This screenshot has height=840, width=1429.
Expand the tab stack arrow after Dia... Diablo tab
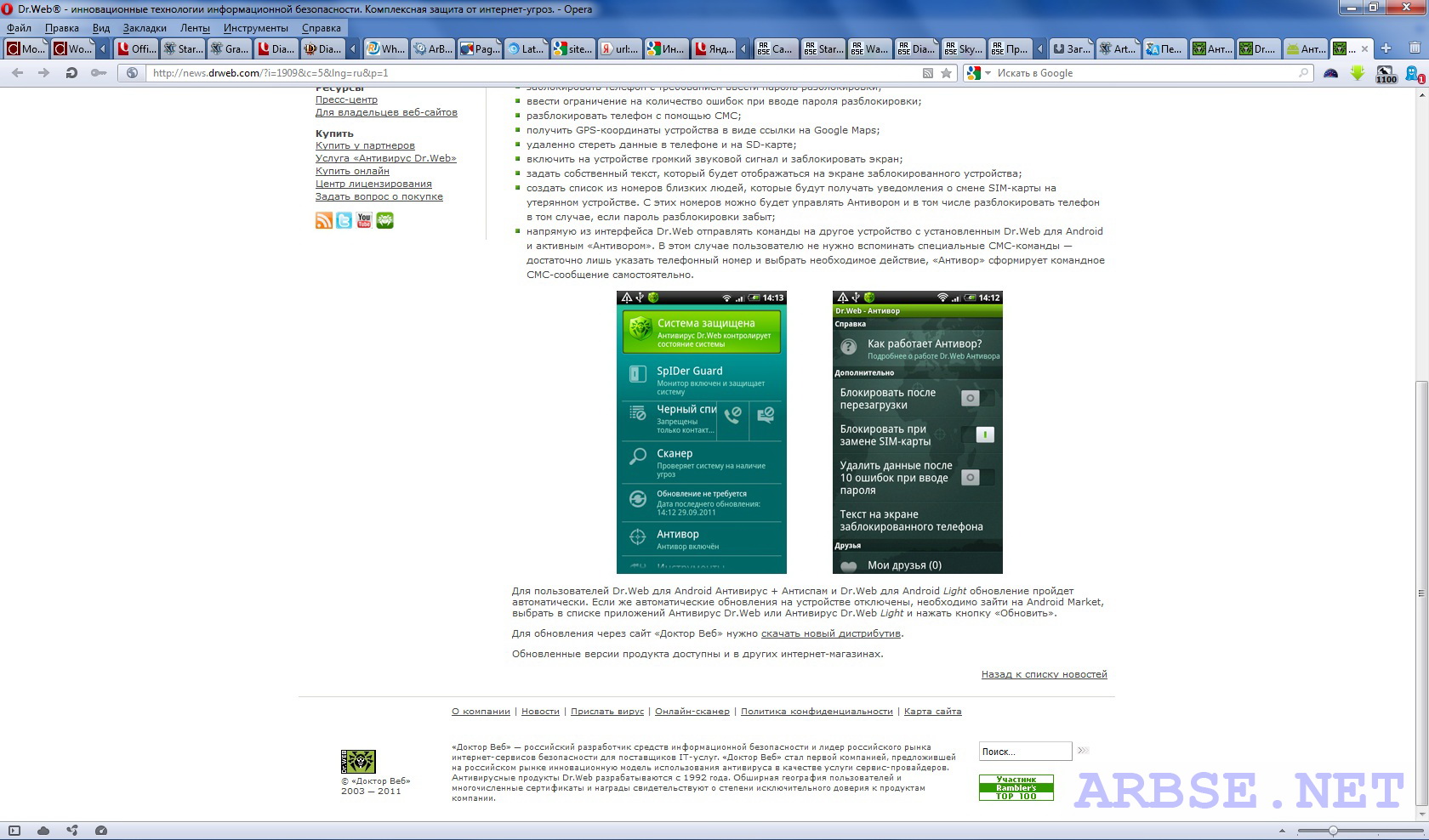click(353, 49)
